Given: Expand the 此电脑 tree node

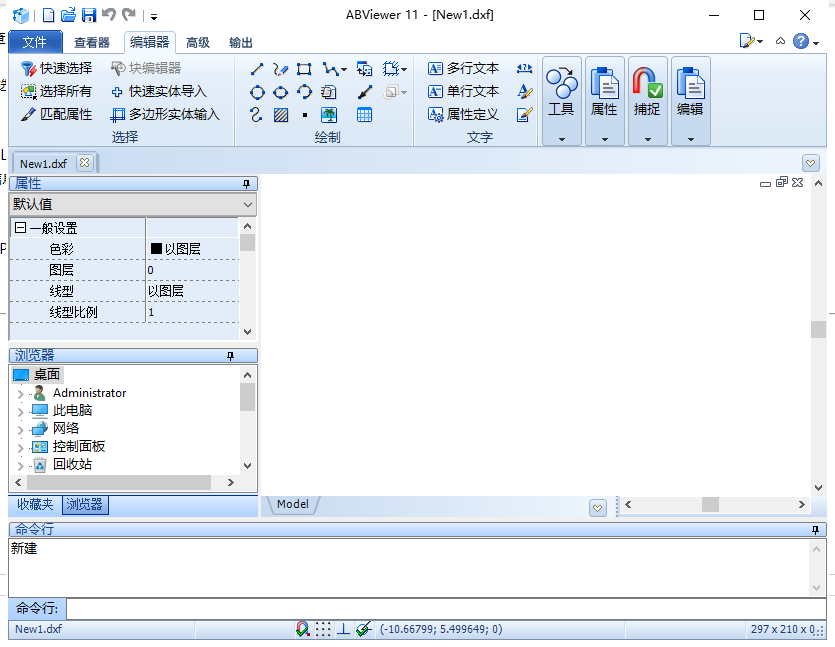Looking at the screenshot, I should [x=20, y=412].
